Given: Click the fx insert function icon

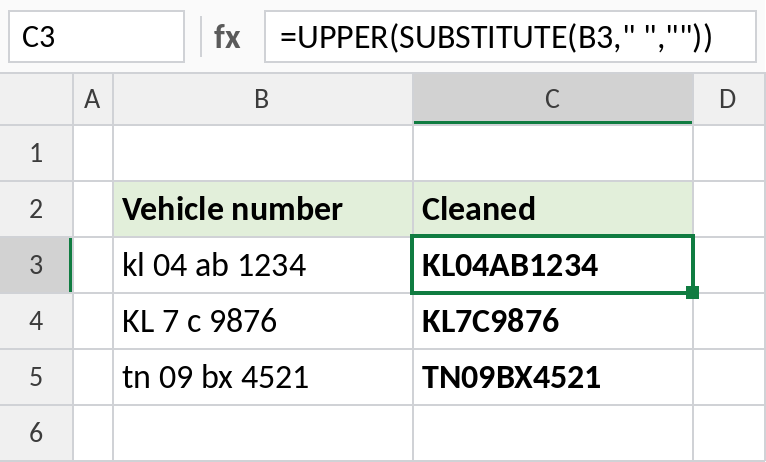Looking at the screenshot, I should point(227,37).
